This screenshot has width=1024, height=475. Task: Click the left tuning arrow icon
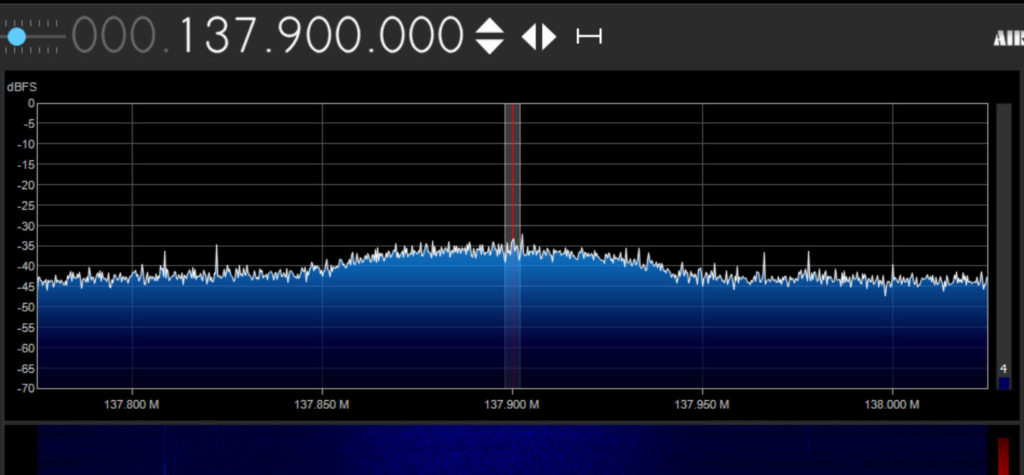point(529,37)
